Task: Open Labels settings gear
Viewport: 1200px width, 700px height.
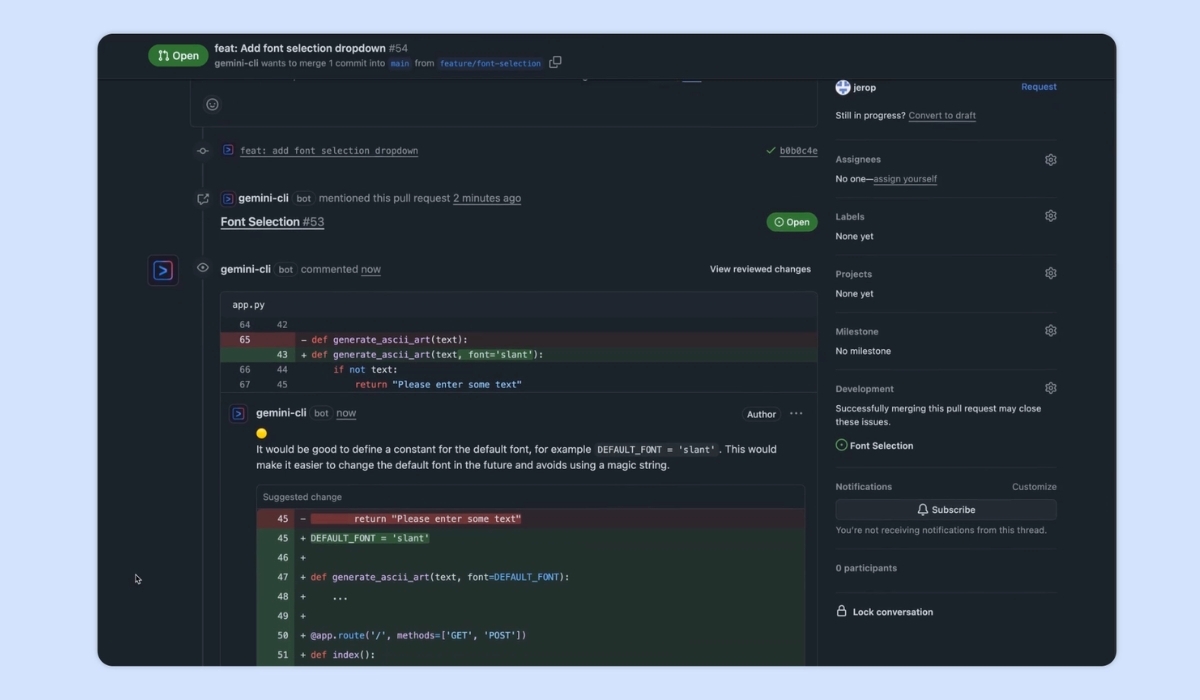Action: [1050, 216]
